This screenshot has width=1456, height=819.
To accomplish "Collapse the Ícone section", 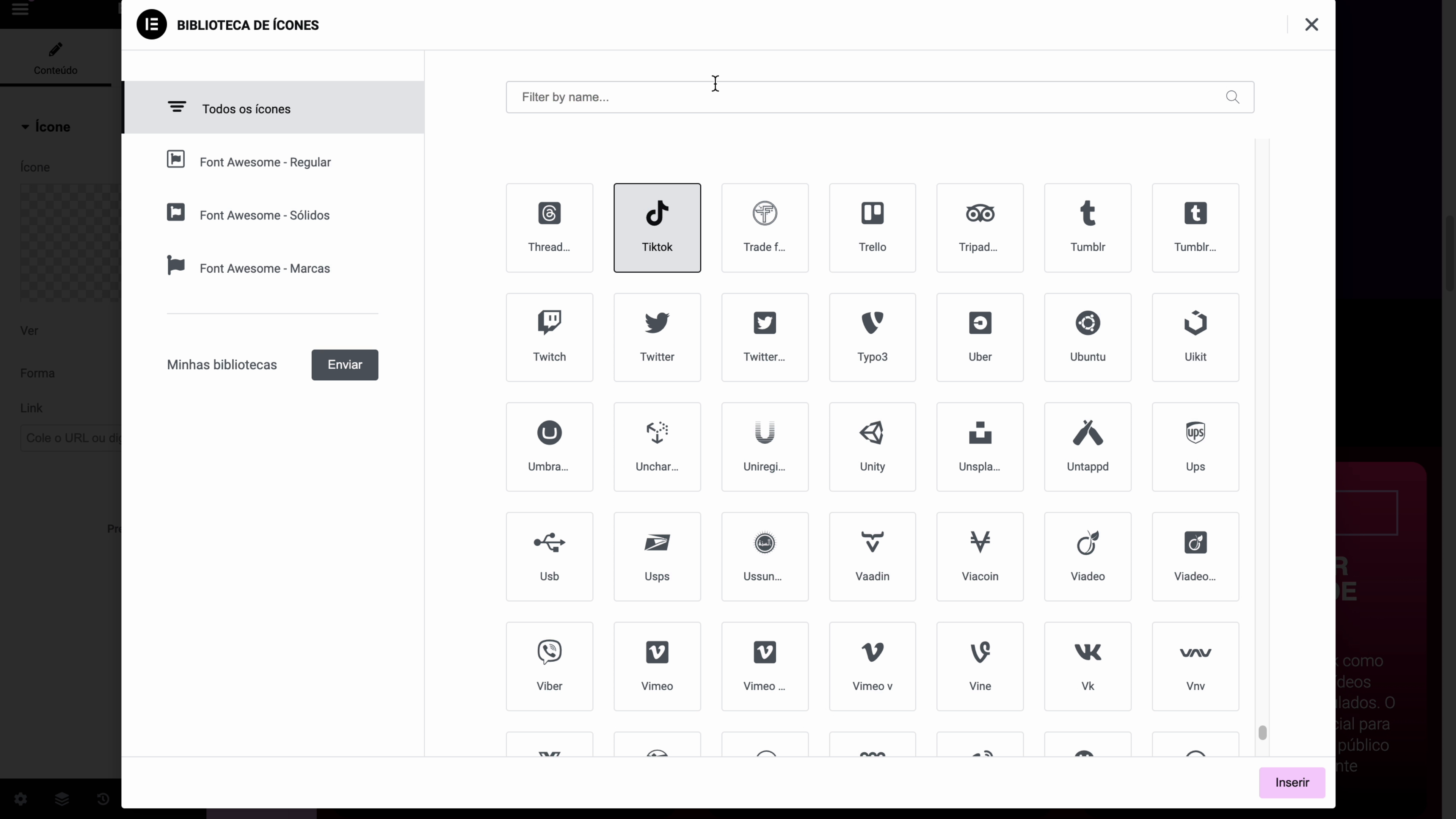I will coord(25,126).
